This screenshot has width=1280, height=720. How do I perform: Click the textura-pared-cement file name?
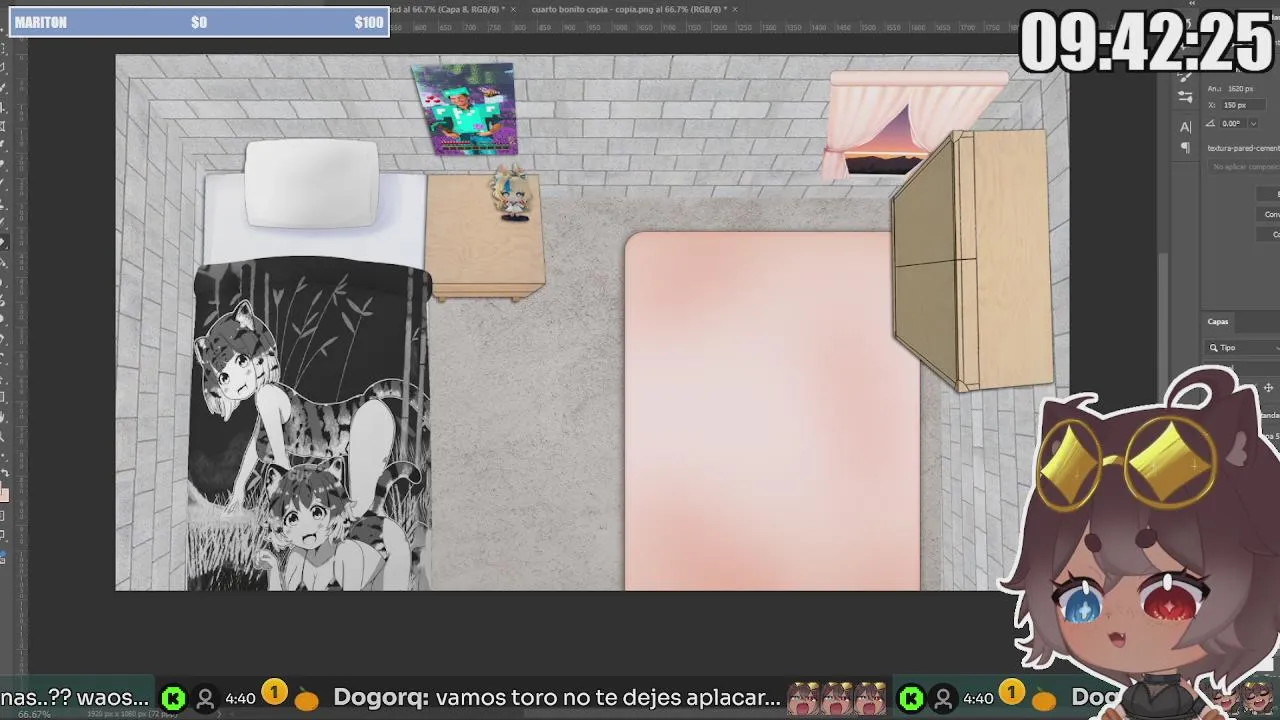point(1243,148)
